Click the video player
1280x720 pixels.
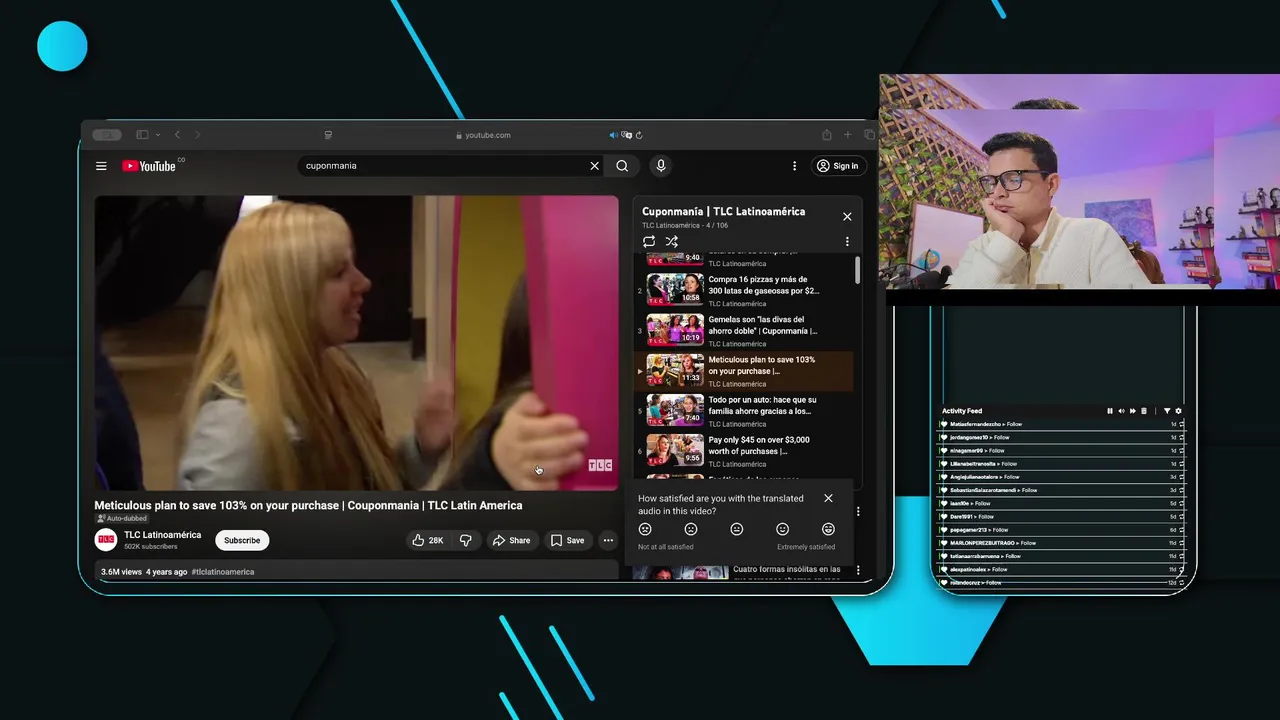[357, 343]
